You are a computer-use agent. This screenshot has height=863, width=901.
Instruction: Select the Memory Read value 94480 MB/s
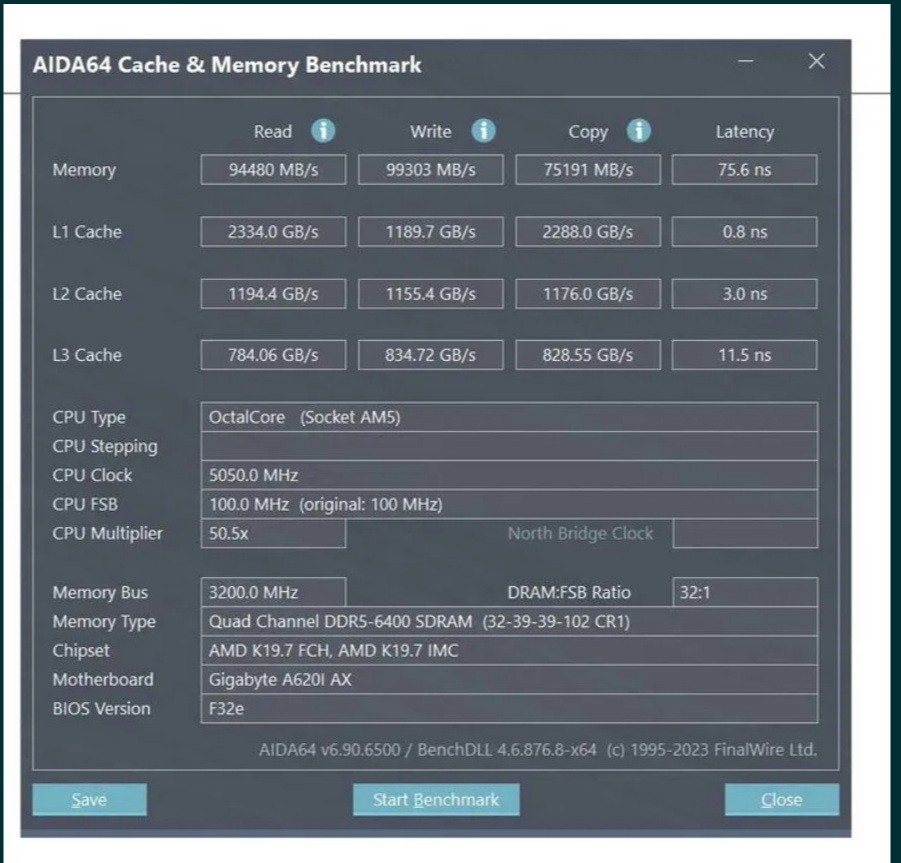click(274, 169)
